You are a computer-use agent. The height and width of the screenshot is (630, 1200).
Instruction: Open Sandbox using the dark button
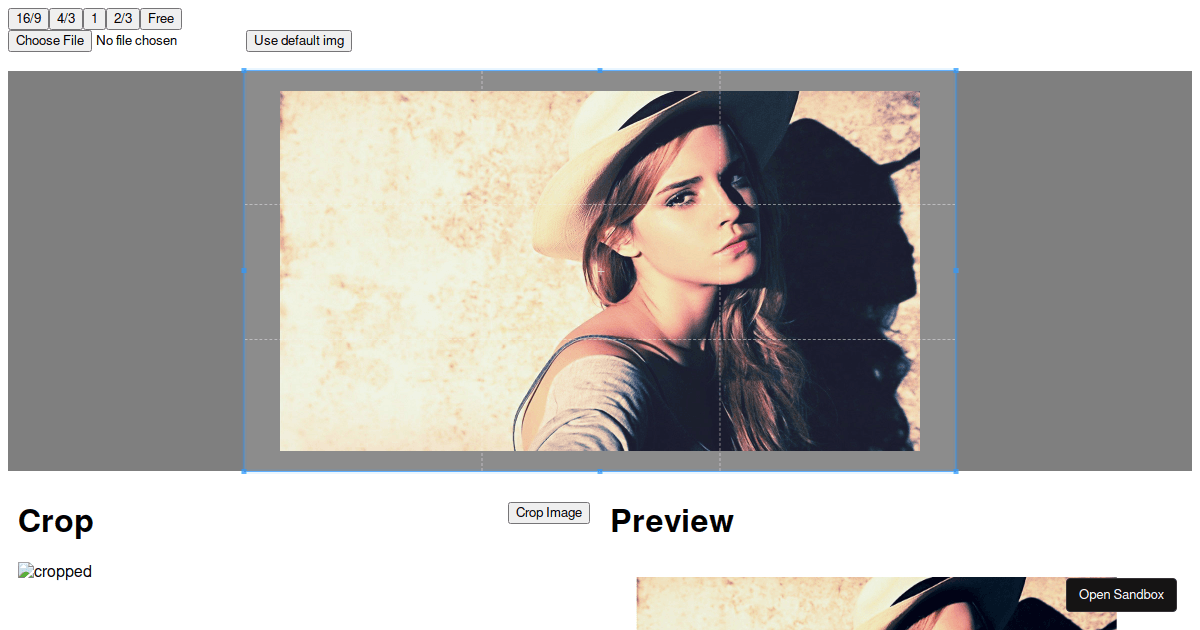pyautogui.click(x=1121, y=595)
